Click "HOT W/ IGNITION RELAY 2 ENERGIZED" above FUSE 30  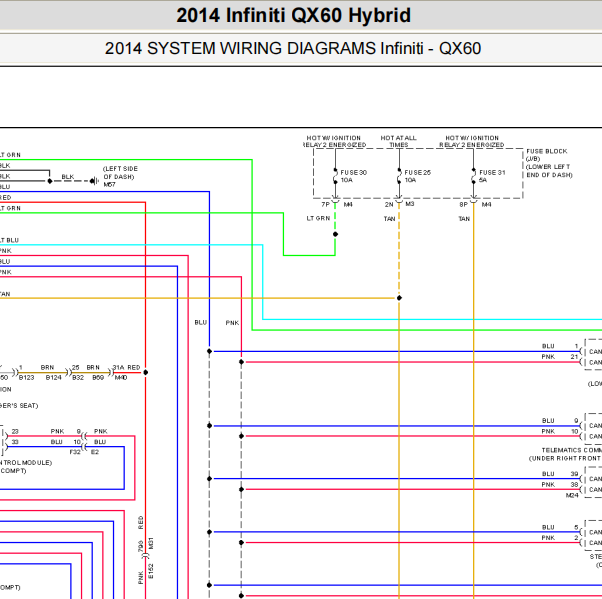click(x=334, y=141)
